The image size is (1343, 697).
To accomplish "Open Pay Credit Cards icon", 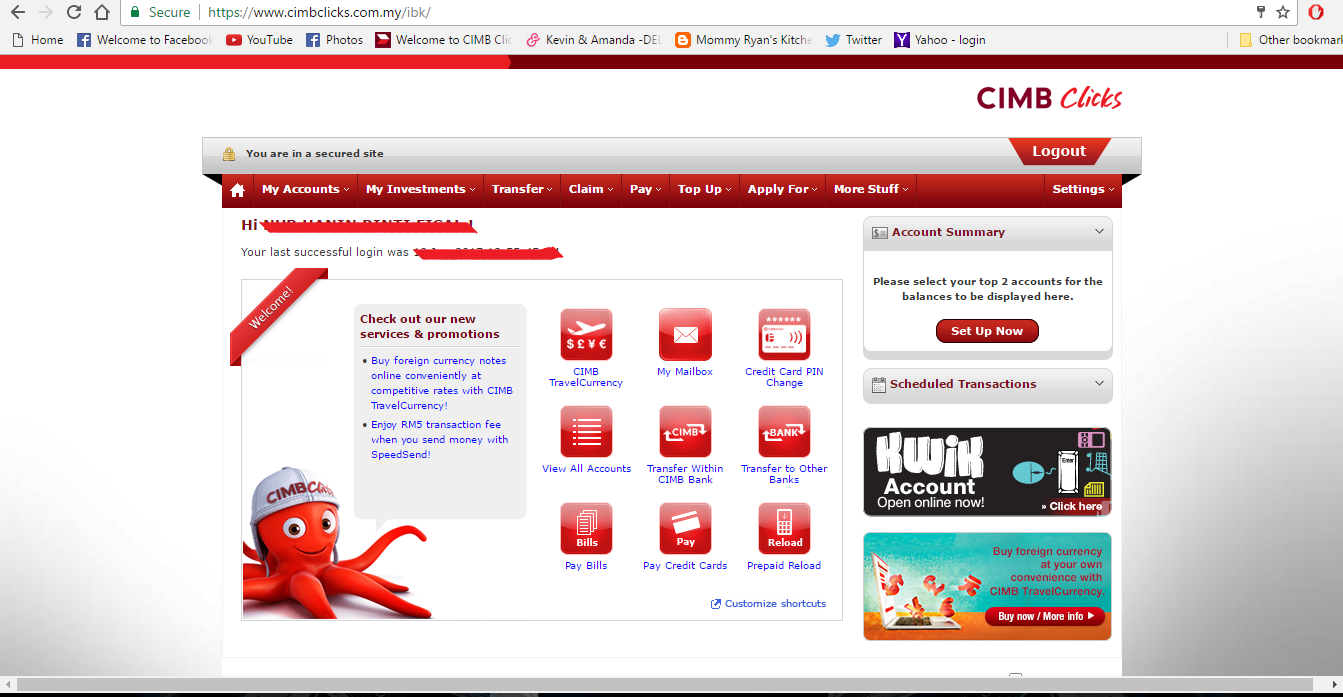I will (x=685, y=529).
